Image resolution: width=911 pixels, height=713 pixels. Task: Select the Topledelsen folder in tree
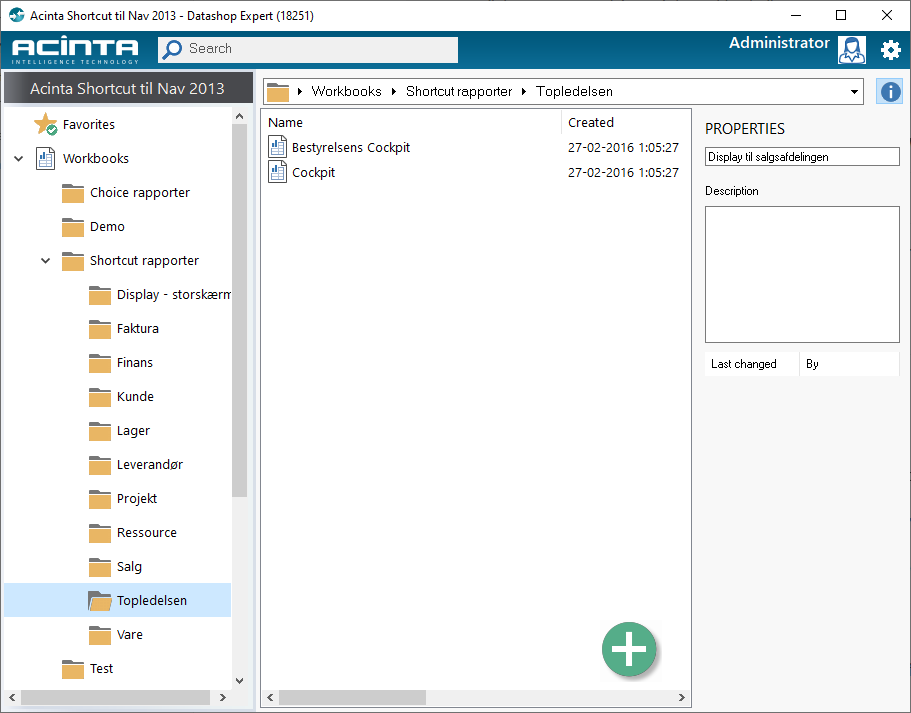117,600
